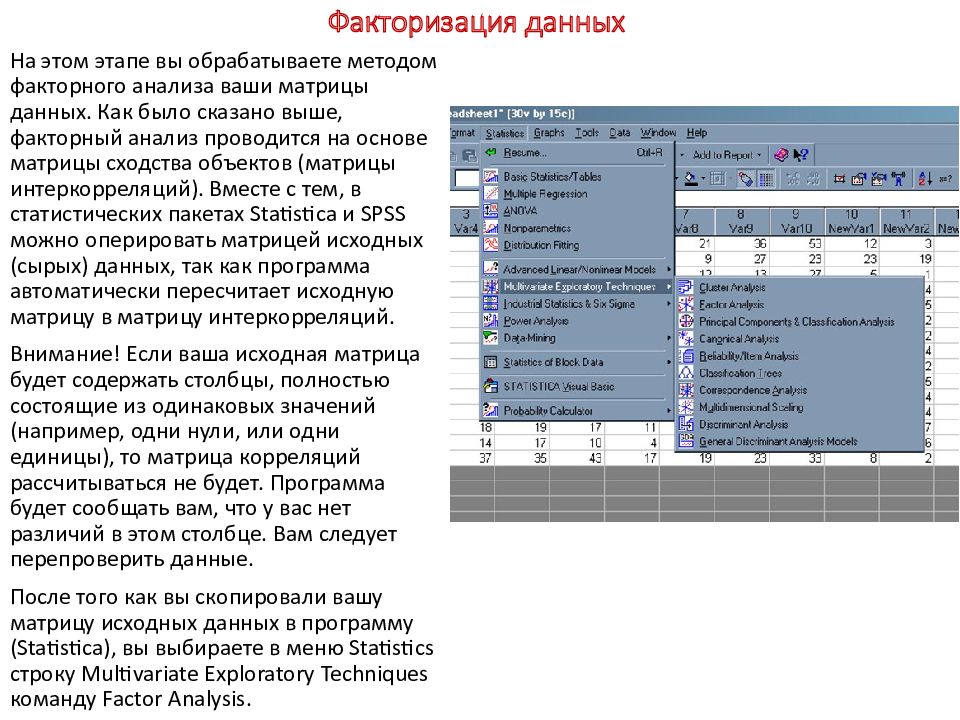Viewport: 960px width, 720px height.
Task: Click the STATISTICA help book icon
Action: (781, 155)
